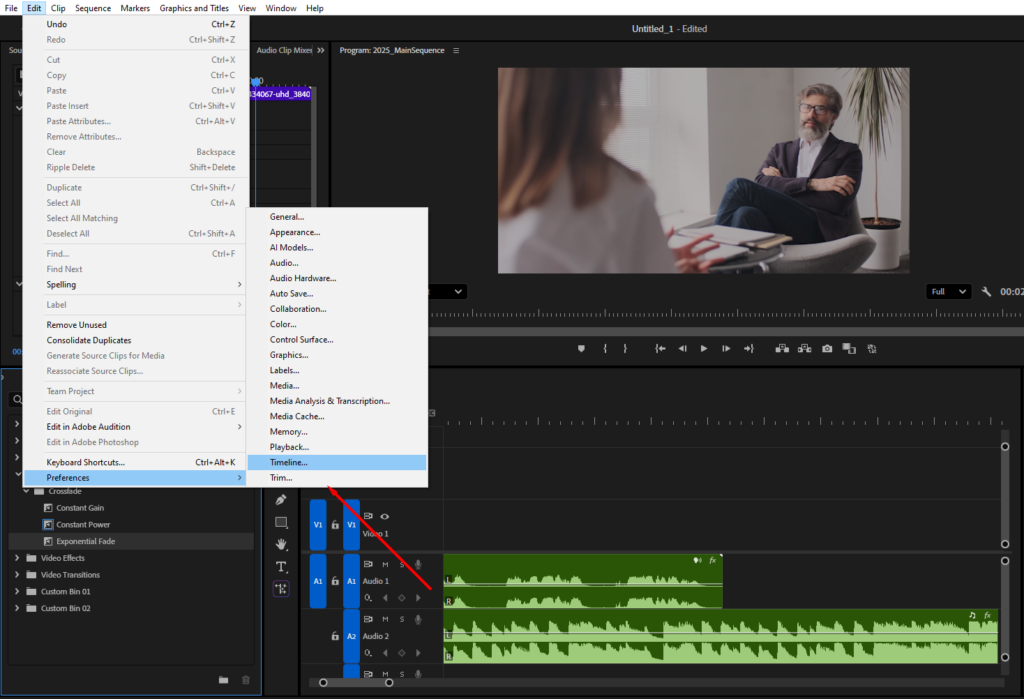Expand the Video Effects folder
Viewport: 1024px width, 699px height.
tap(17, 558)
